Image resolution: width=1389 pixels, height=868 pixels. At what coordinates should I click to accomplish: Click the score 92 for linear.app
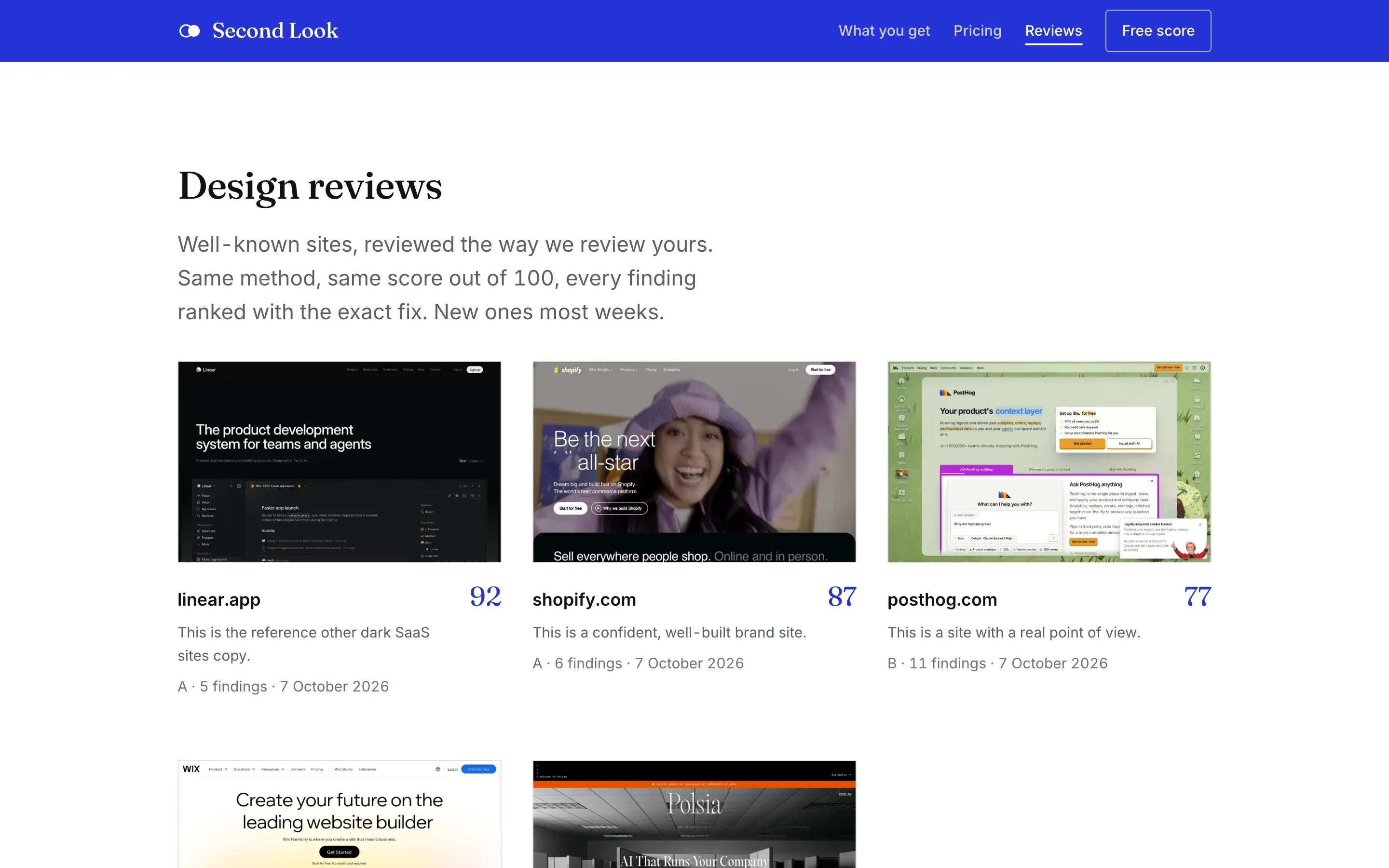(486, 597)
